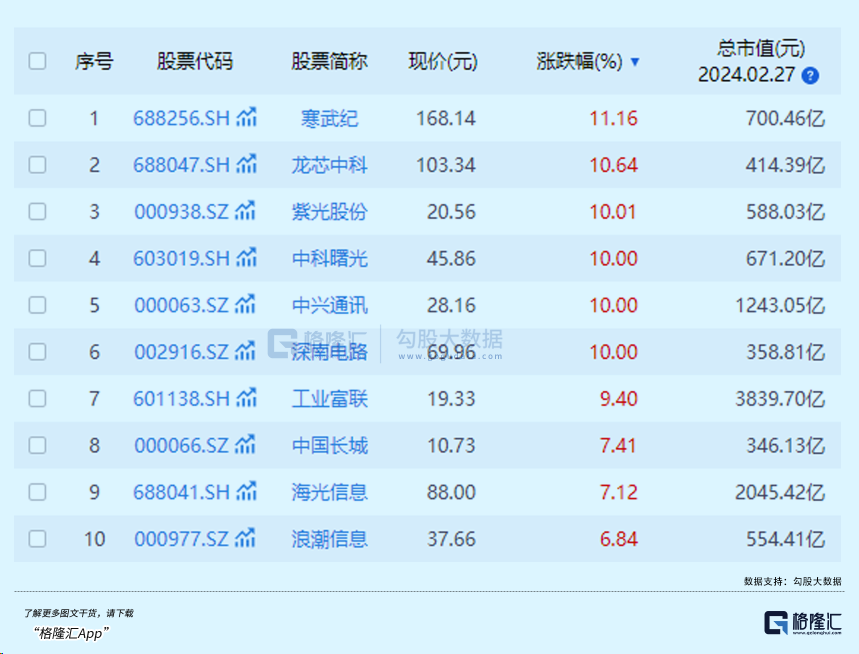Open stock code 688256.SH
Viewport: 859px width, 654px height.
[x=181, y=118]
